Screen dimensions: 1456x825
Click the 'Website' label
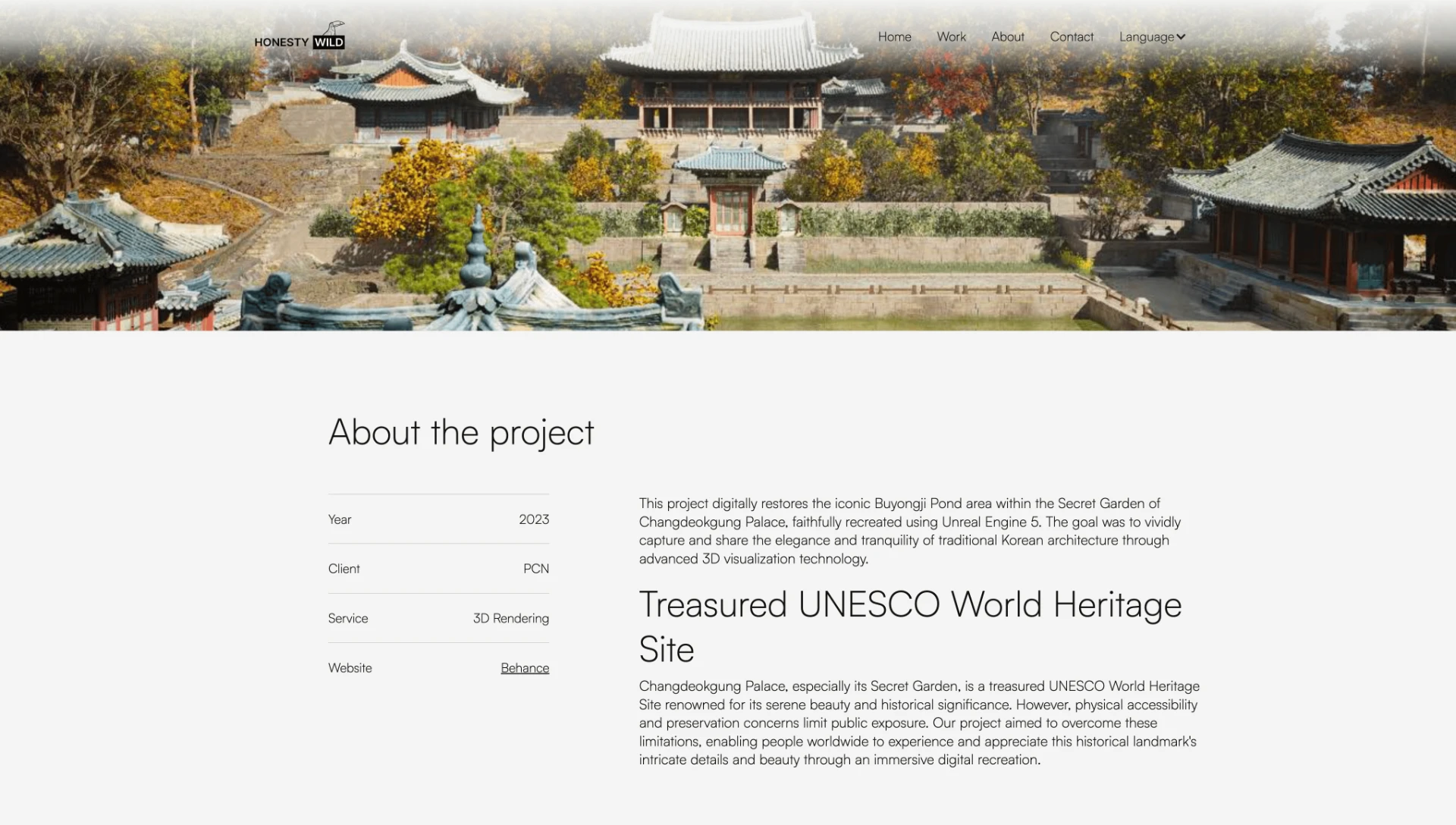(350, 668)
